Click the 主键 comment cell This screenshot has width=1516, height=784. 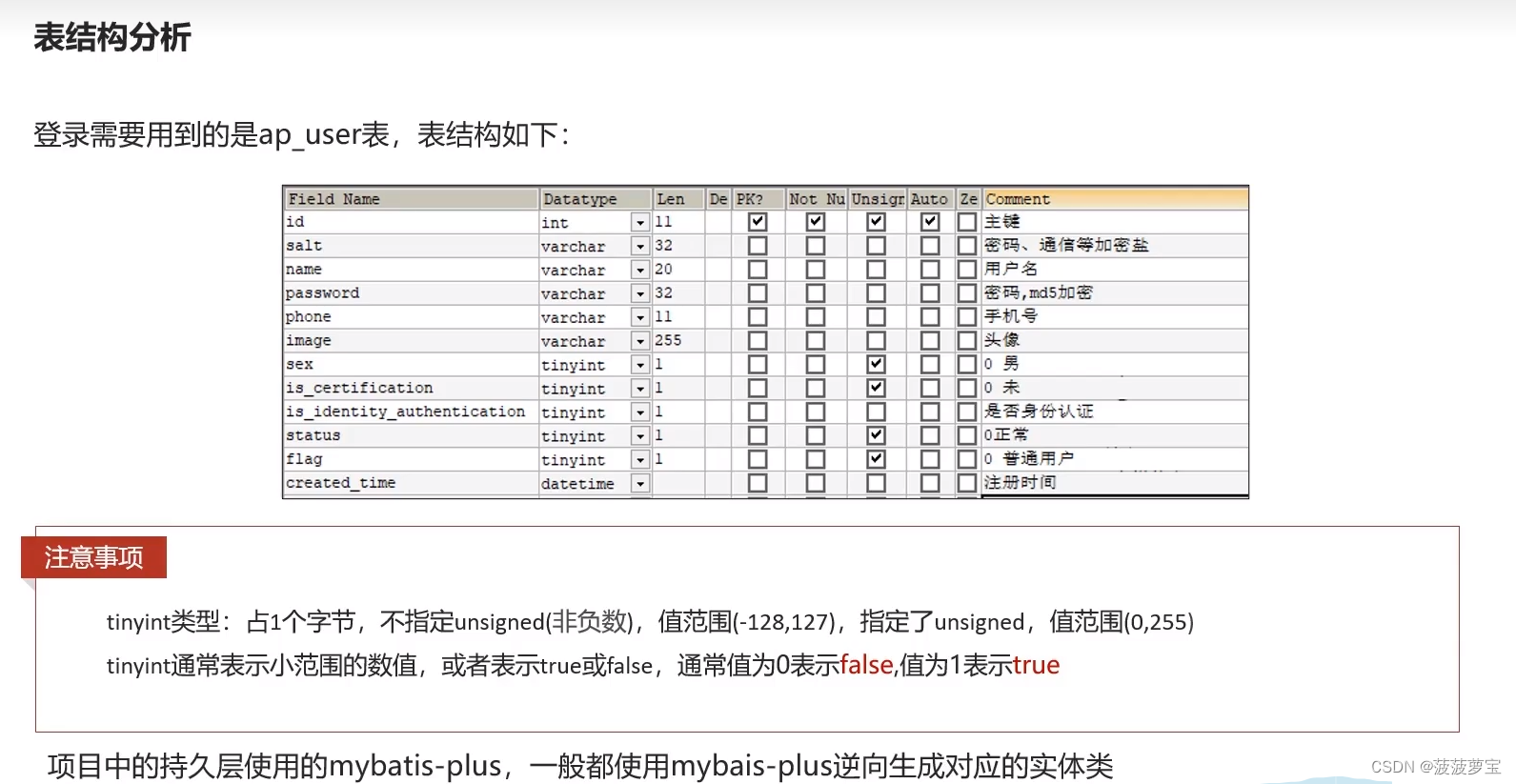coord(1115,222)
